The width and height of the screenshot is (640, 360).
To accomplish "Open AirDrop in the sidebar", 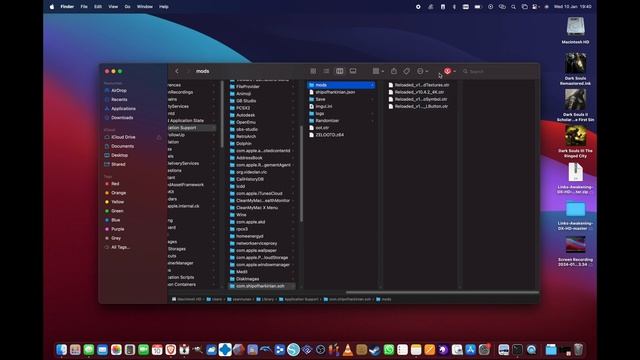I will pos(119,90).
